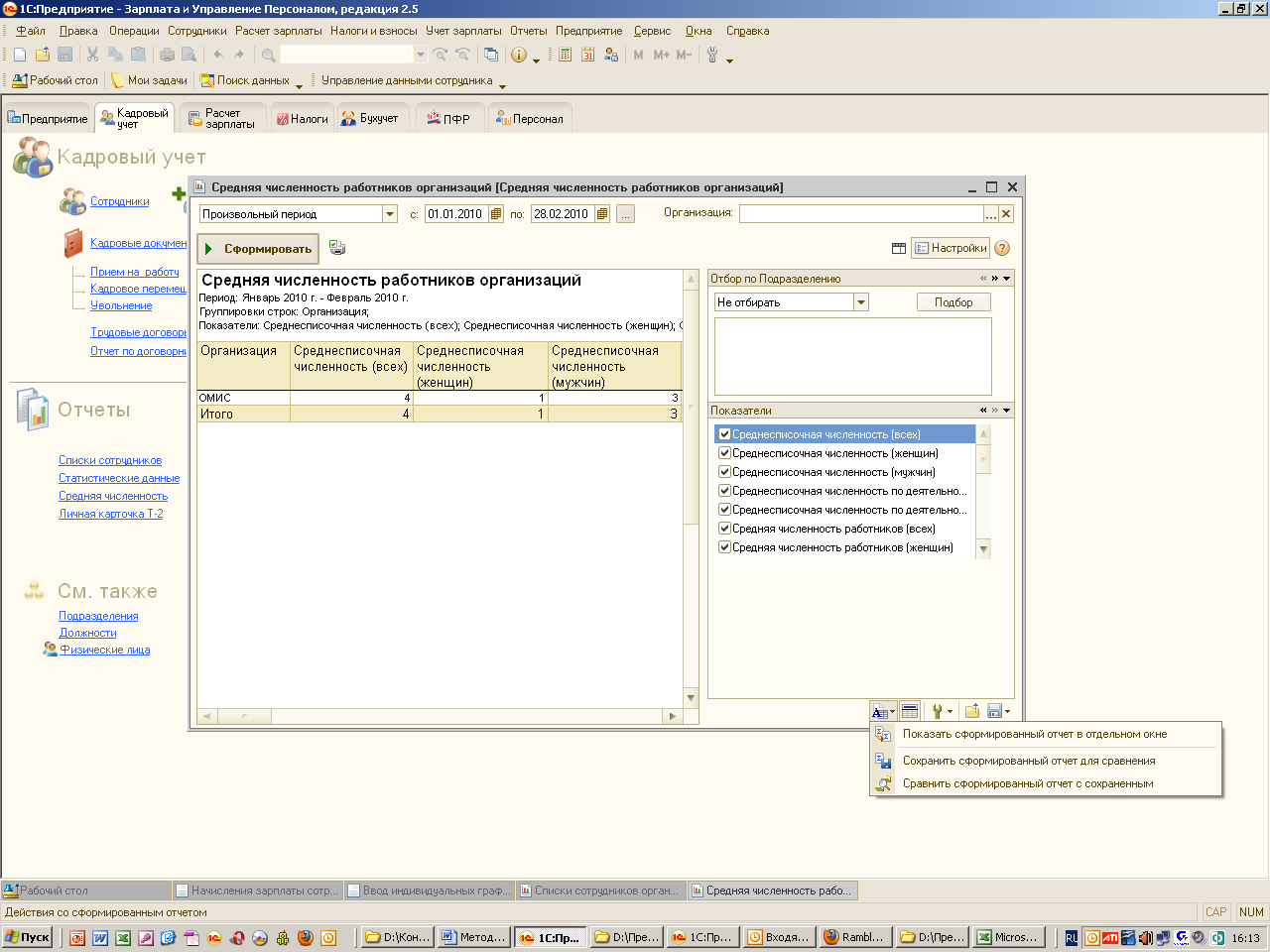This screenshot has height=952, width=1270.
Task: Click the user with lock icon in toolbar
Action: 611,55
